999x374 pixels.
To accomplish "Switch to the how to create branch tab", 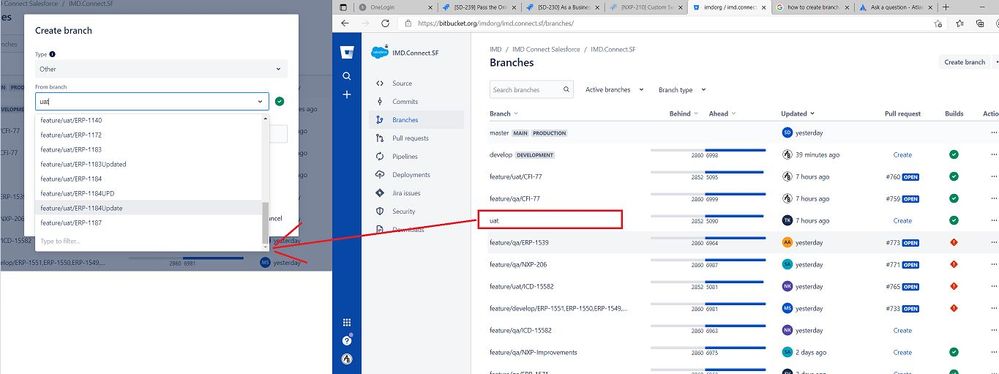I will click(813, 7).
